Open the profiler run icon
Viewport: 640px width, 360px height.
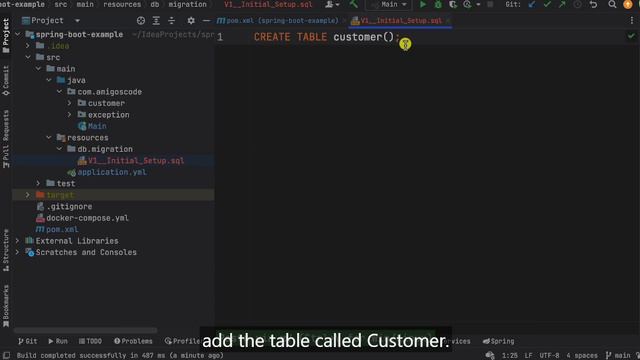pyautogui.click(x=467, y=4)
